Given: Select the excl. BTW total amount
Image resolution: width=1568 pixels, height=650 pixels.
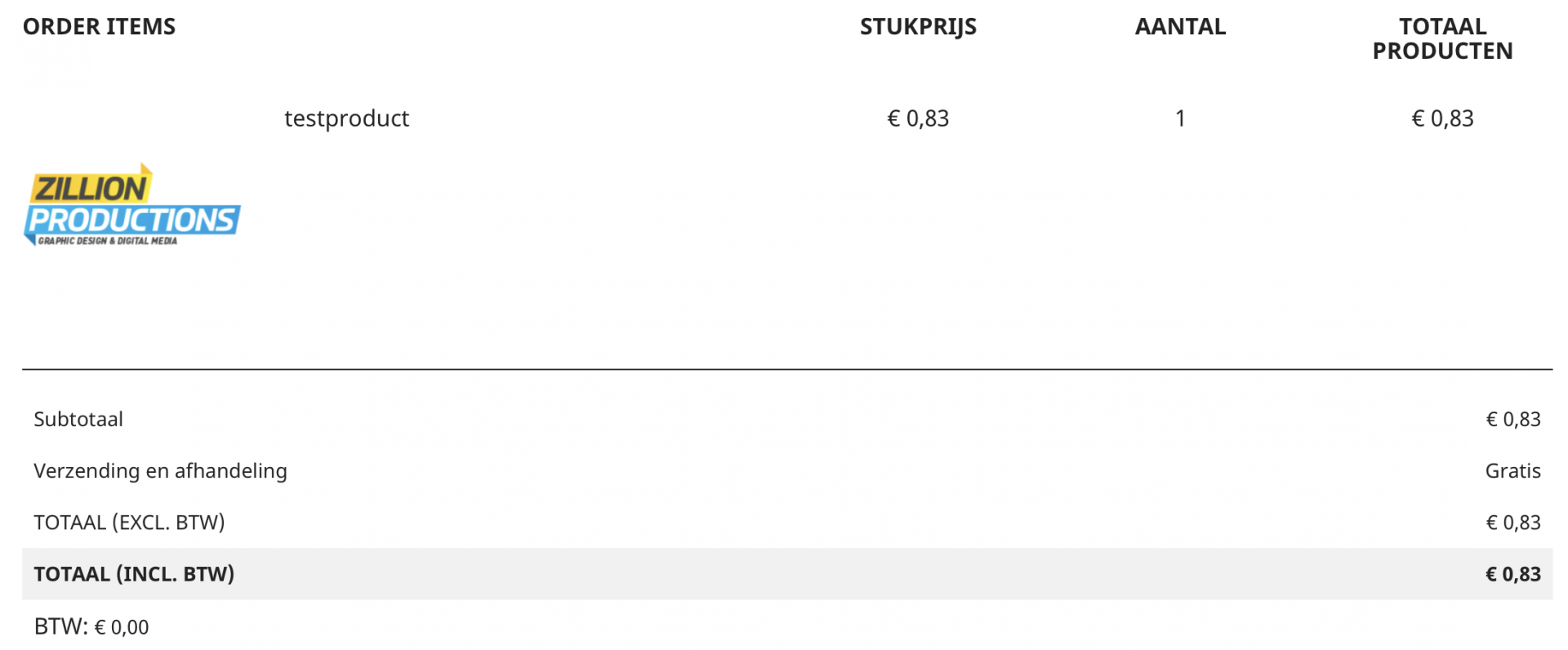Looking at the screenshot, I should [1512, 523].
